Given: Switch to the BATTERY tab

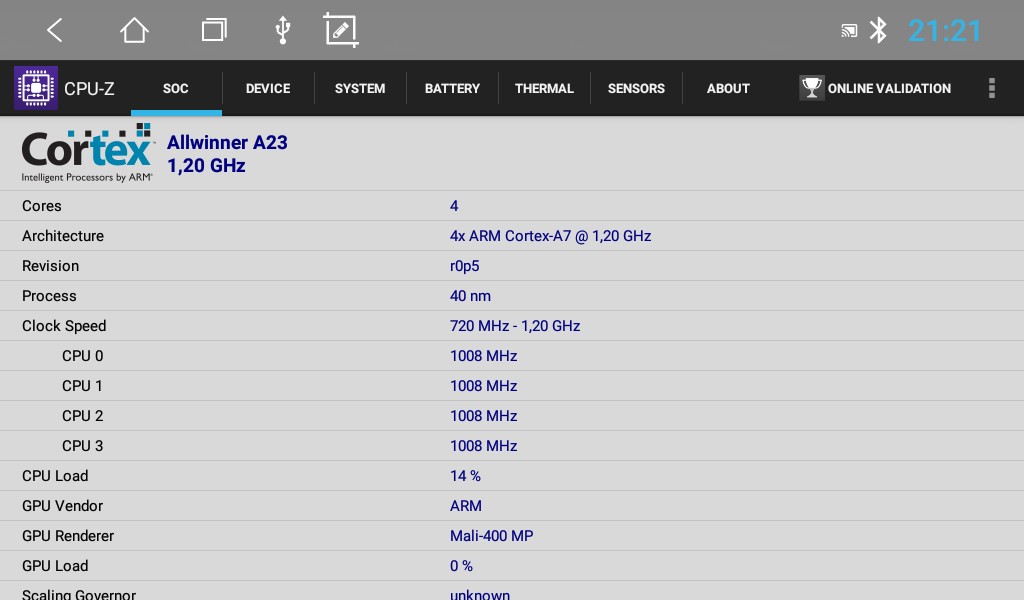Looking at the screenshot, I should pyautogui.click(x=452, y=88).
